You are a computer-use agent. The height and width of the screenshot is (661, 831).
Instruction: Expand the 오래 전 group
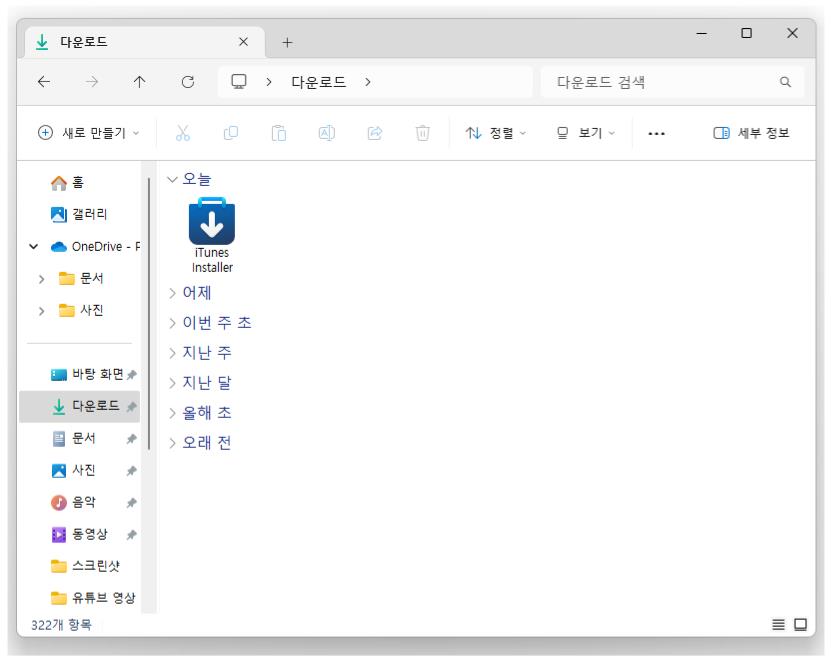172,443
